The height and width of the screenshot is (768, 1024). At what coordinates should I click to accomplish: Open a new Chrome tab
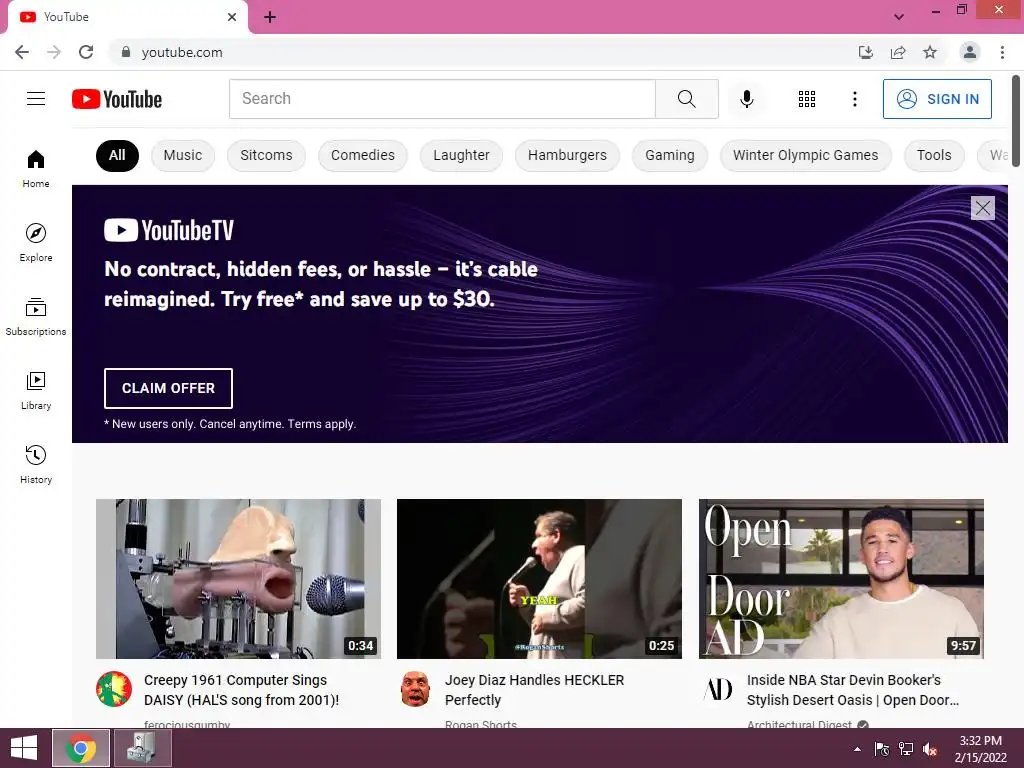point(270,17)
